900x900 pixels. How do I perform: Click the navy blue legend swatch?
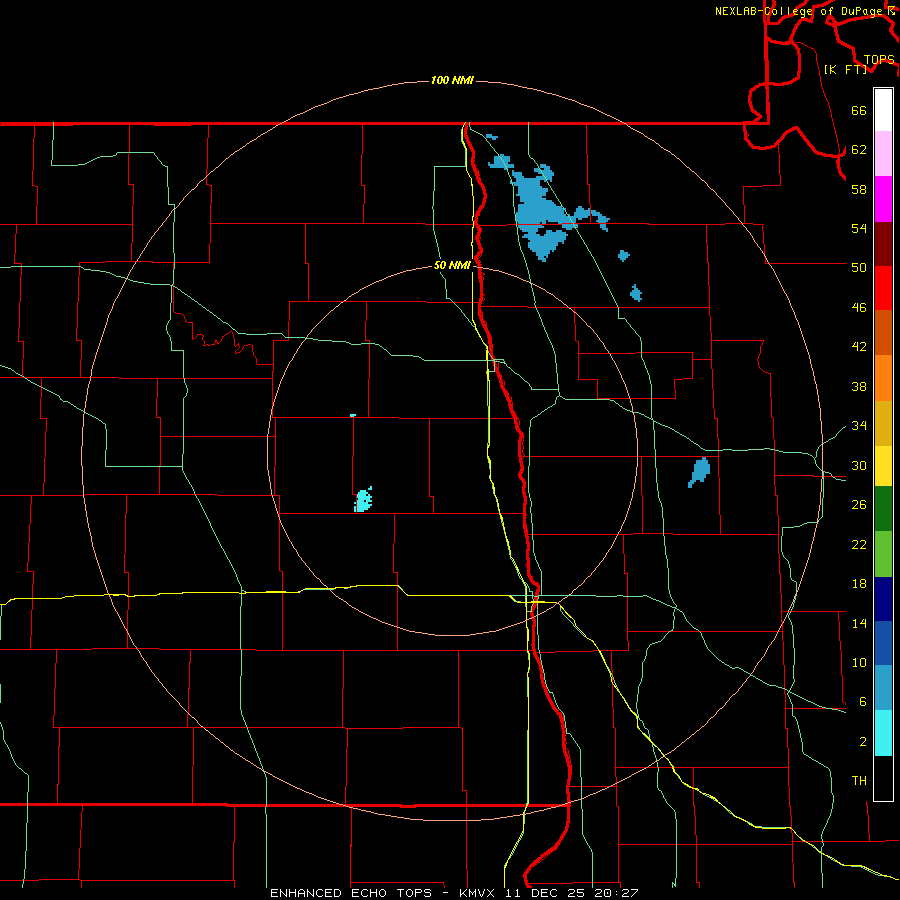click(x=883, y=599)
